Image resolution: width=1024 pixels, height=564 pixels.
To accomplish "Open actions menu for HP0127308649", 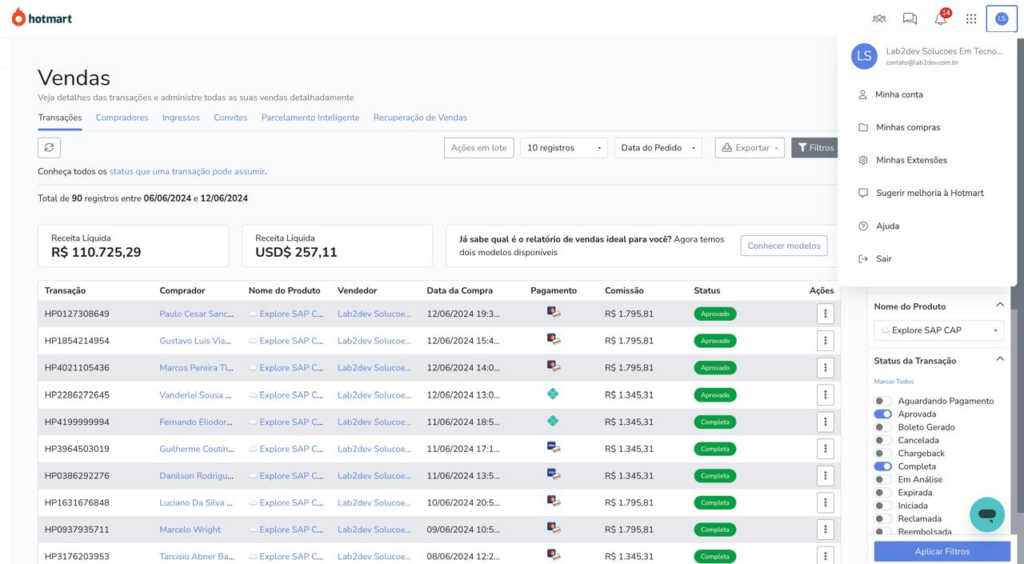I will coord(825,314).
